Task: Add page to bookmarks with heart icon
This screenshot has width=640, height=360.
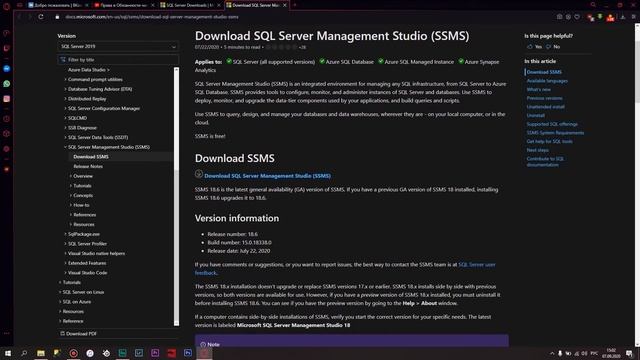Action: 577,17
